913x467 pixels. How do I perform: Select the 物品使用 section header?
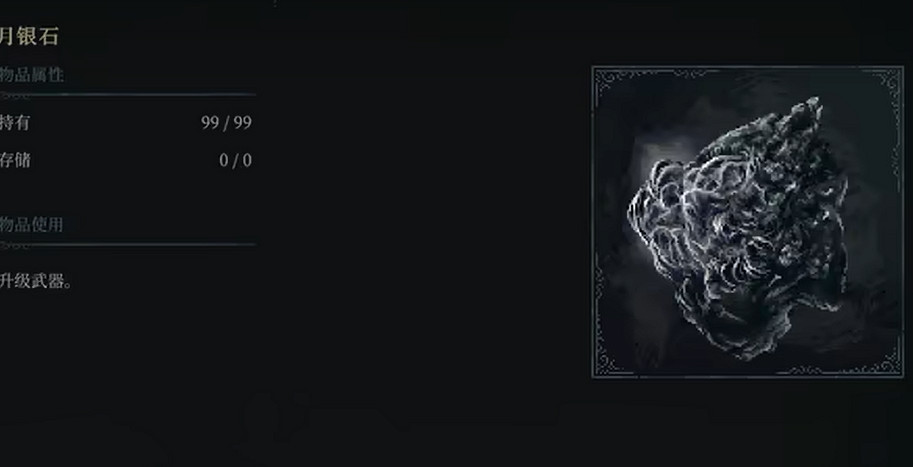click(x=31, y=225)
